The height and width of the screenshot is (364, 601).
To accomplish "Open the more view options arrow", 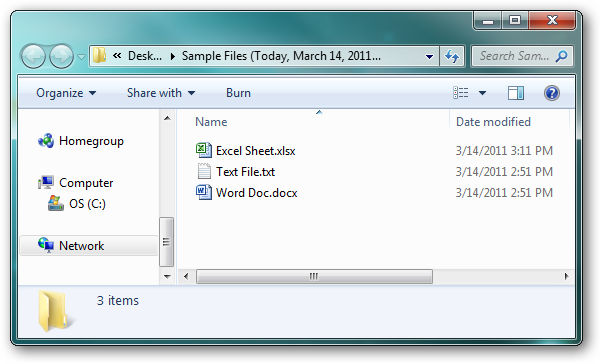I will tap(483, 93).
